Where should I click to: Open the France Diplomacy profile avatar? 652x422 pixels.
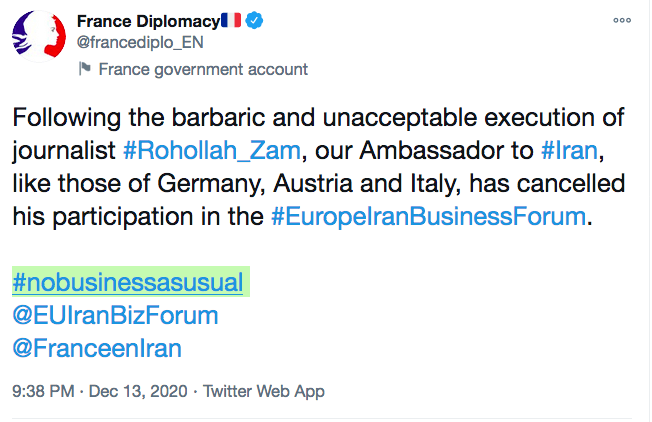point(37,42)
